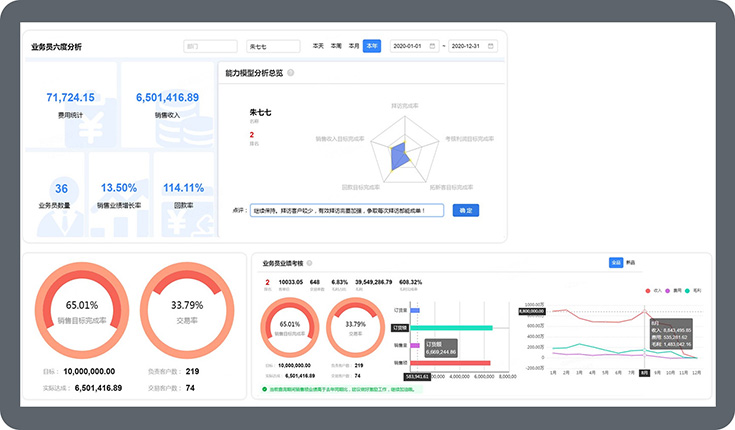Select the 本年 time range tab
Viewport: 735px width, 430px height.
(x=372, y=46)
